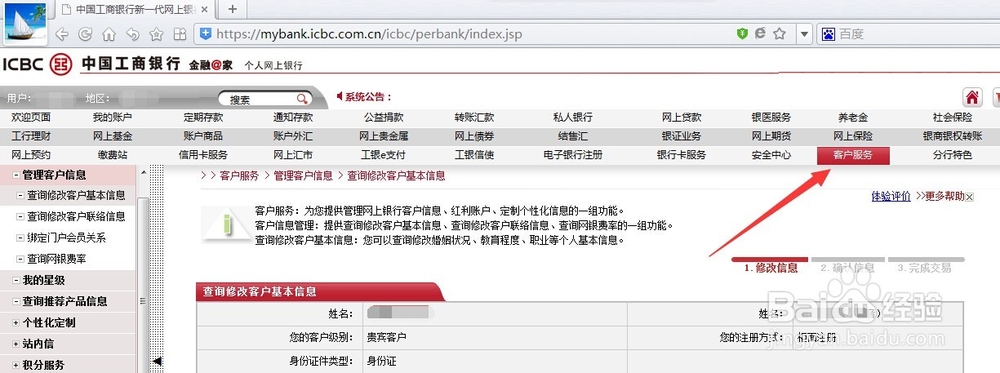The image size is (1000, 373).
Task: Select 查询修改客户联络信息 in the sidebar
Action: tap(76, 217)
